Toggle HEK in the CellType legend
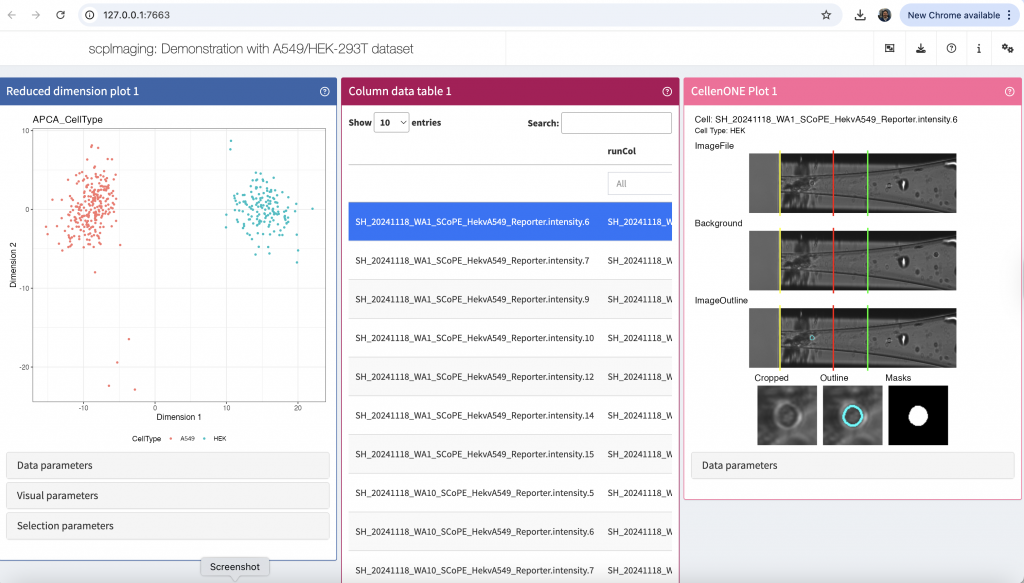This screenshot has width=1024, height=583. coord(221,438)
